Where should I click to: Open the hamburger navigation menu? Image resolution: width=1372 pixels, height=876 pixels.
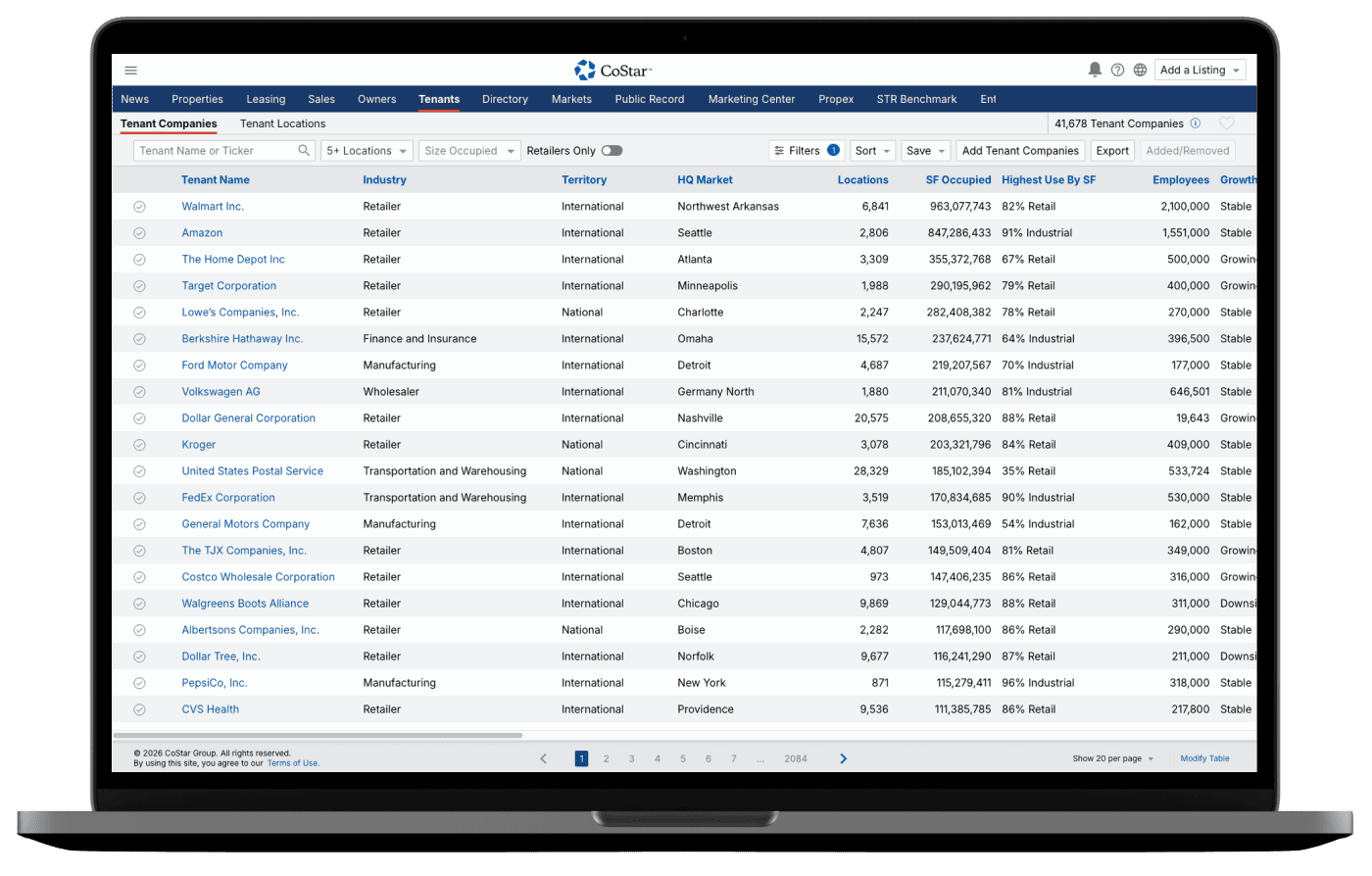(131, 71)
